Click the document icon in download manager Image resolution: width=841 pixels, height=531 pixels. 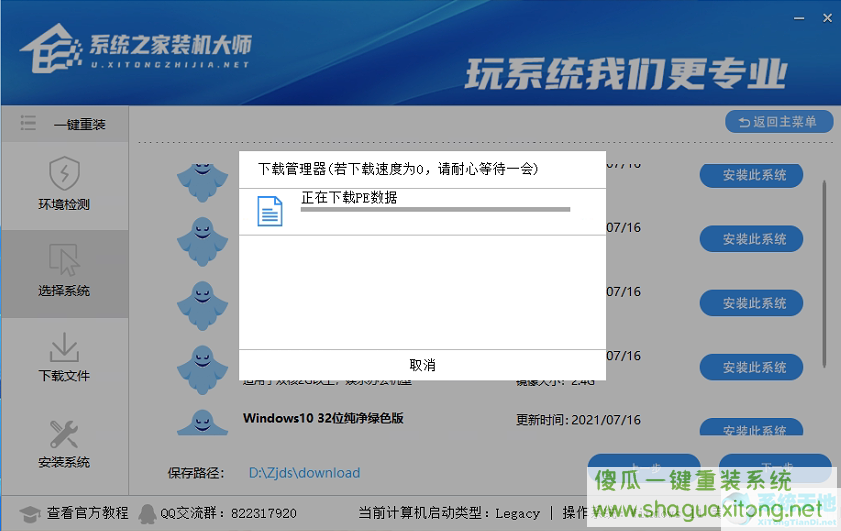coord(270,211)
